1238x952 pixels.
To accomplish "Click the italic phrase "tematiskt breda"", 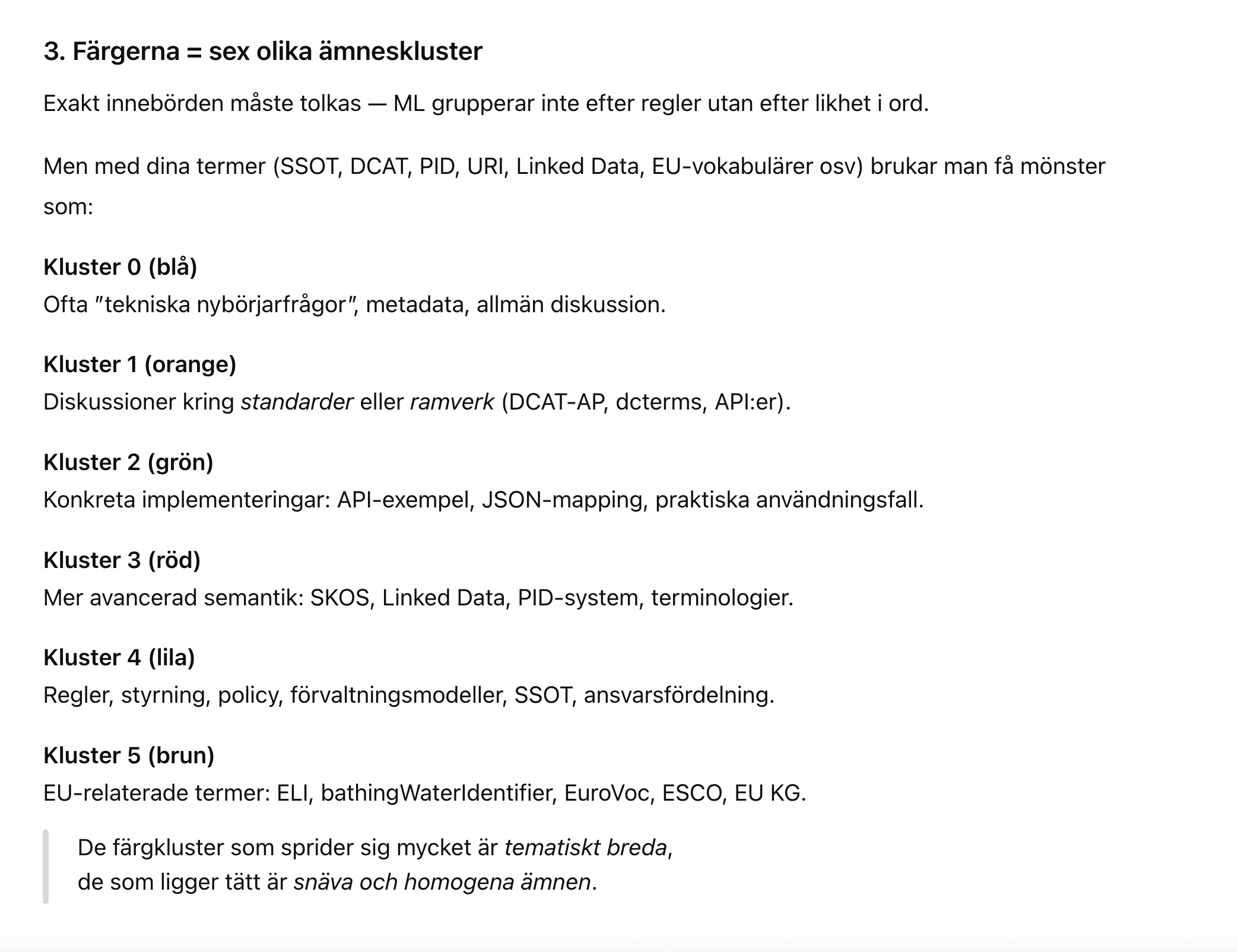I will pyautogui.click(x=585, y=848).
